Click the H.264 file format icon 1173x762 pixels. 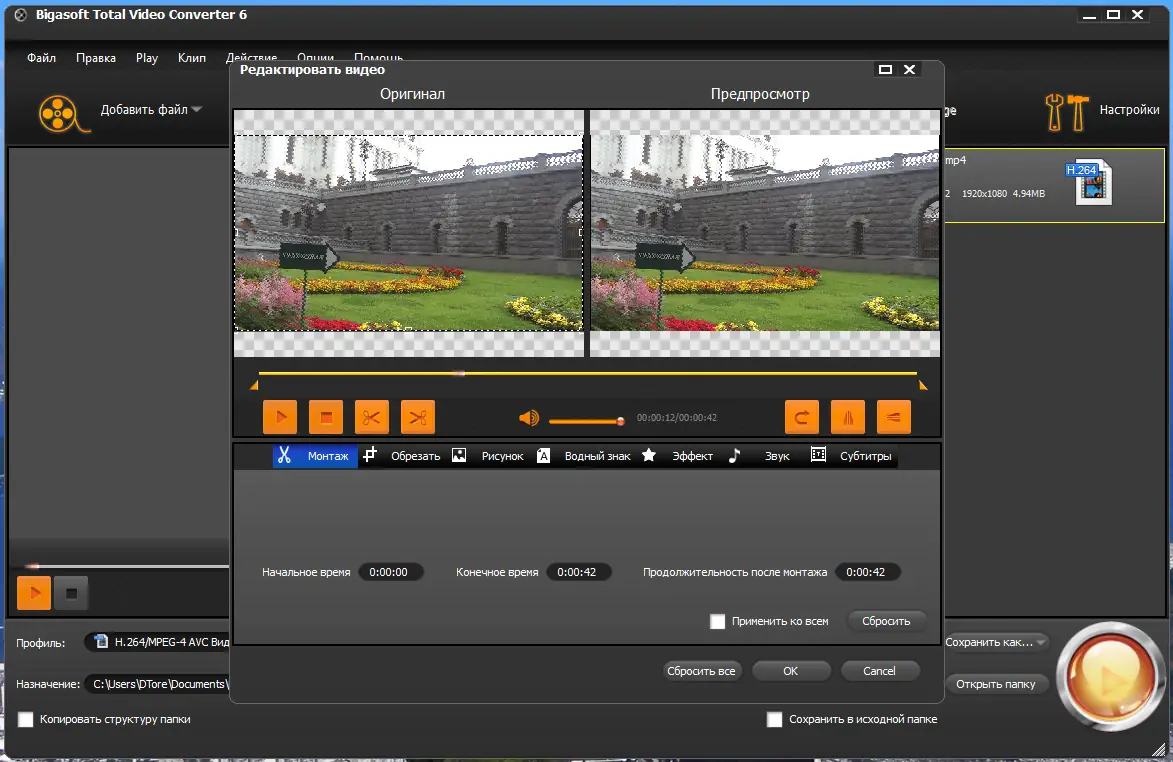(x=1091, y=183)
